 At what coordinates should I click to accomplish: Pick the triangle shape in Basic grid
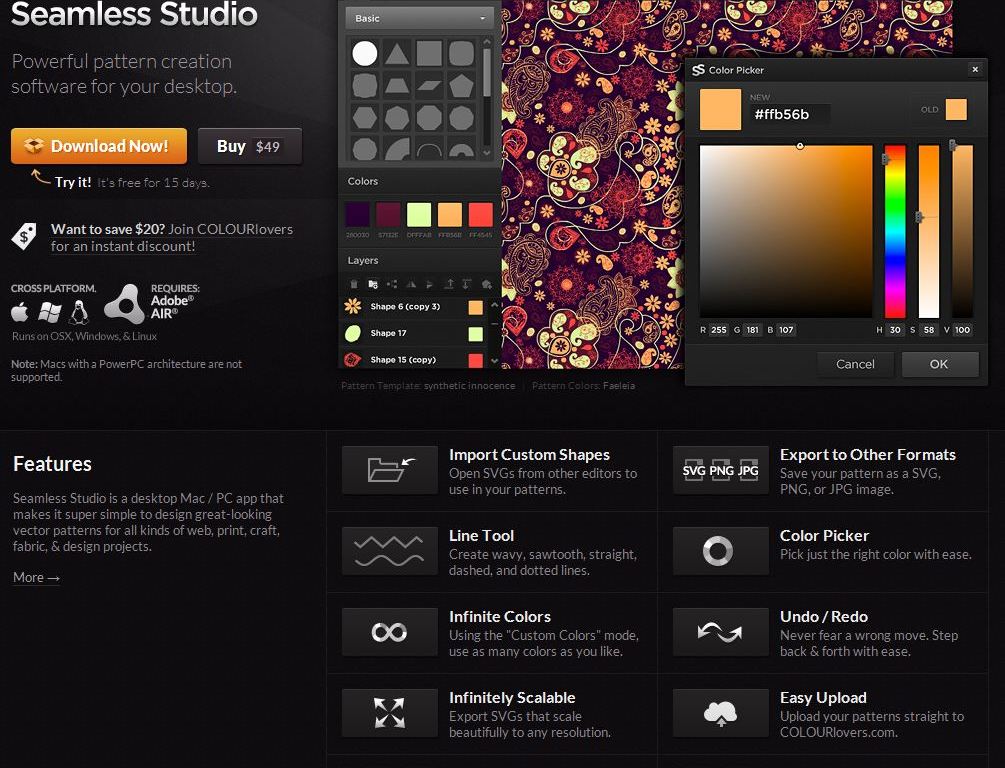pos(397,54)
